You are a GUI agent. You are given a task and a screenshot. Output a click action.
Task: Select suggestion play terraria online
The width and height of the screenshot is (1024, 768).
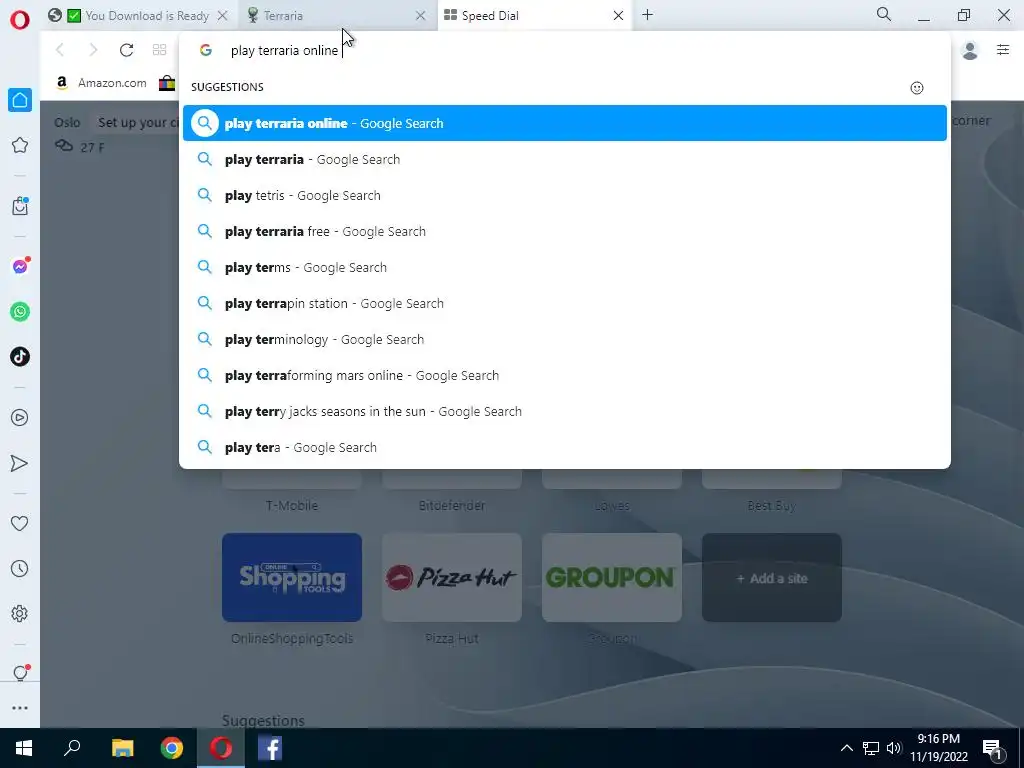point(564,123)
